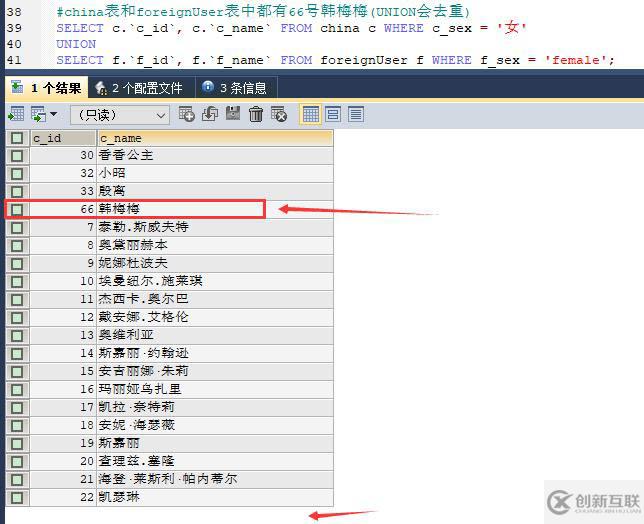
Task: Click the comment on editor line 38
Action: [x=263, y=11]
